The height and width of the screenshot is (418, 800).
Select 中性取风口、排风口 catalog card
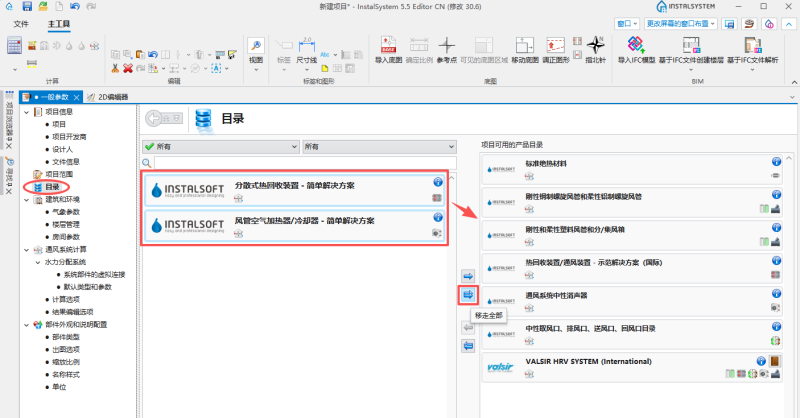[632, 334]
